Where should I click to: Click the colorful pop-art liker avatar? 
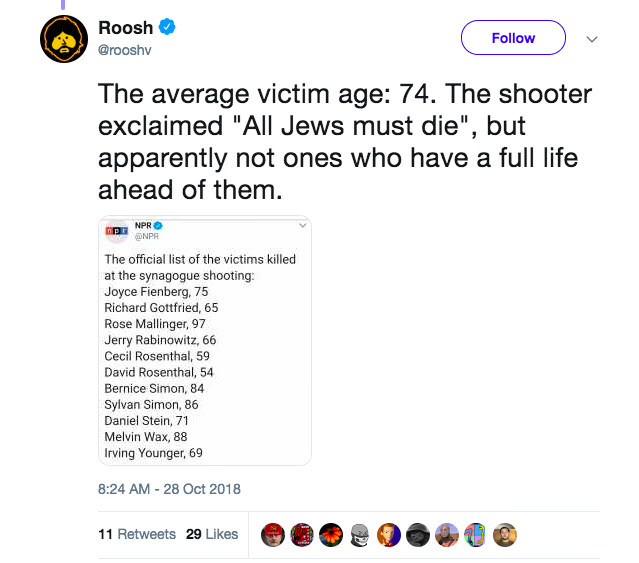click(x=477, y=534)
